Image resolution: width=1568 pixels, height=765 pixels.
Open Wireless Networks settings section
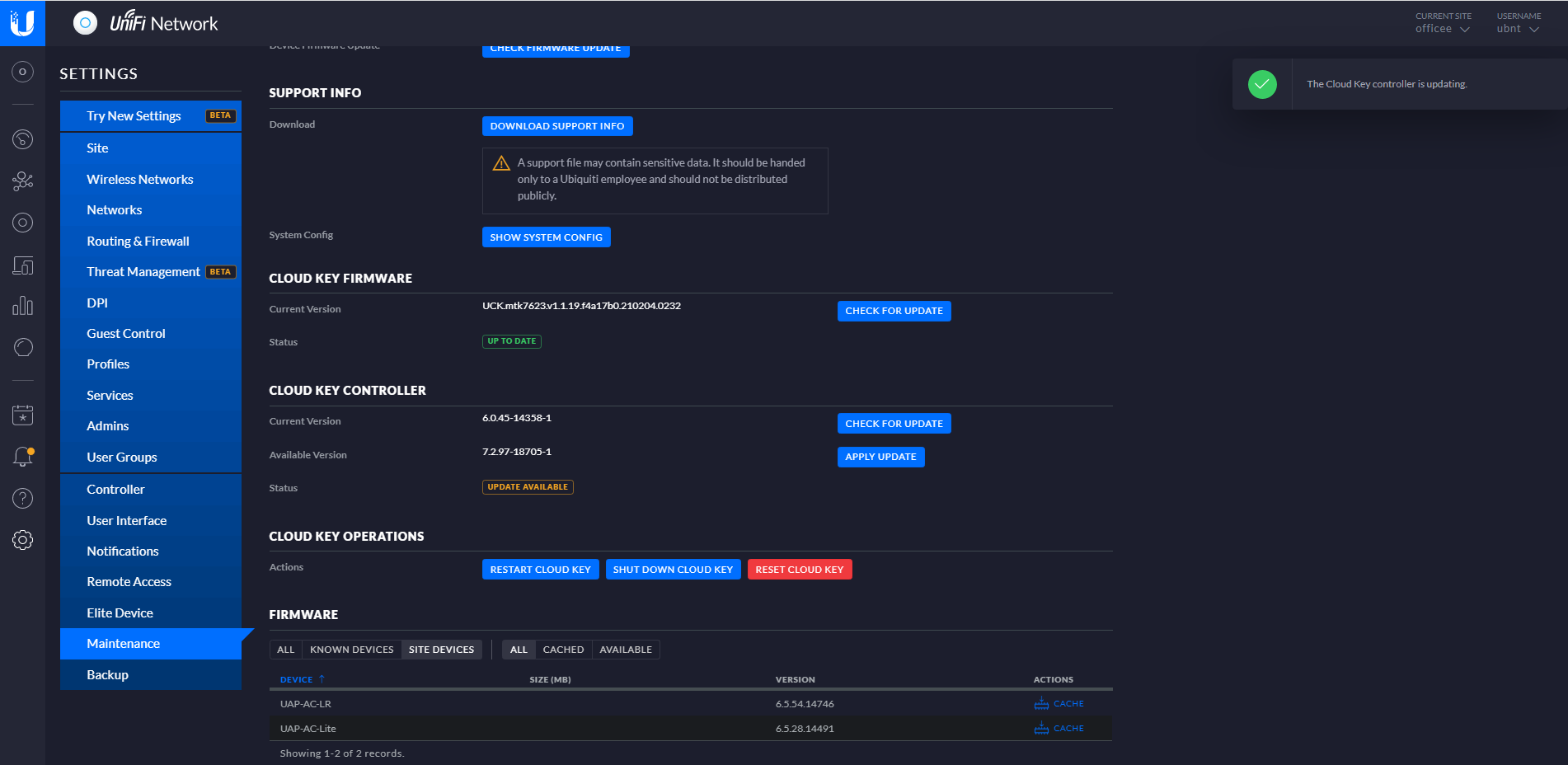(x=140, y=180)
